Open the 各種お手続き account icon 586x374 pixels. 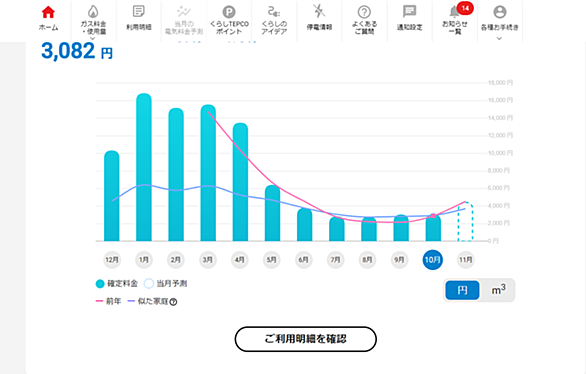pyautogui.click(x=500, y=12)
